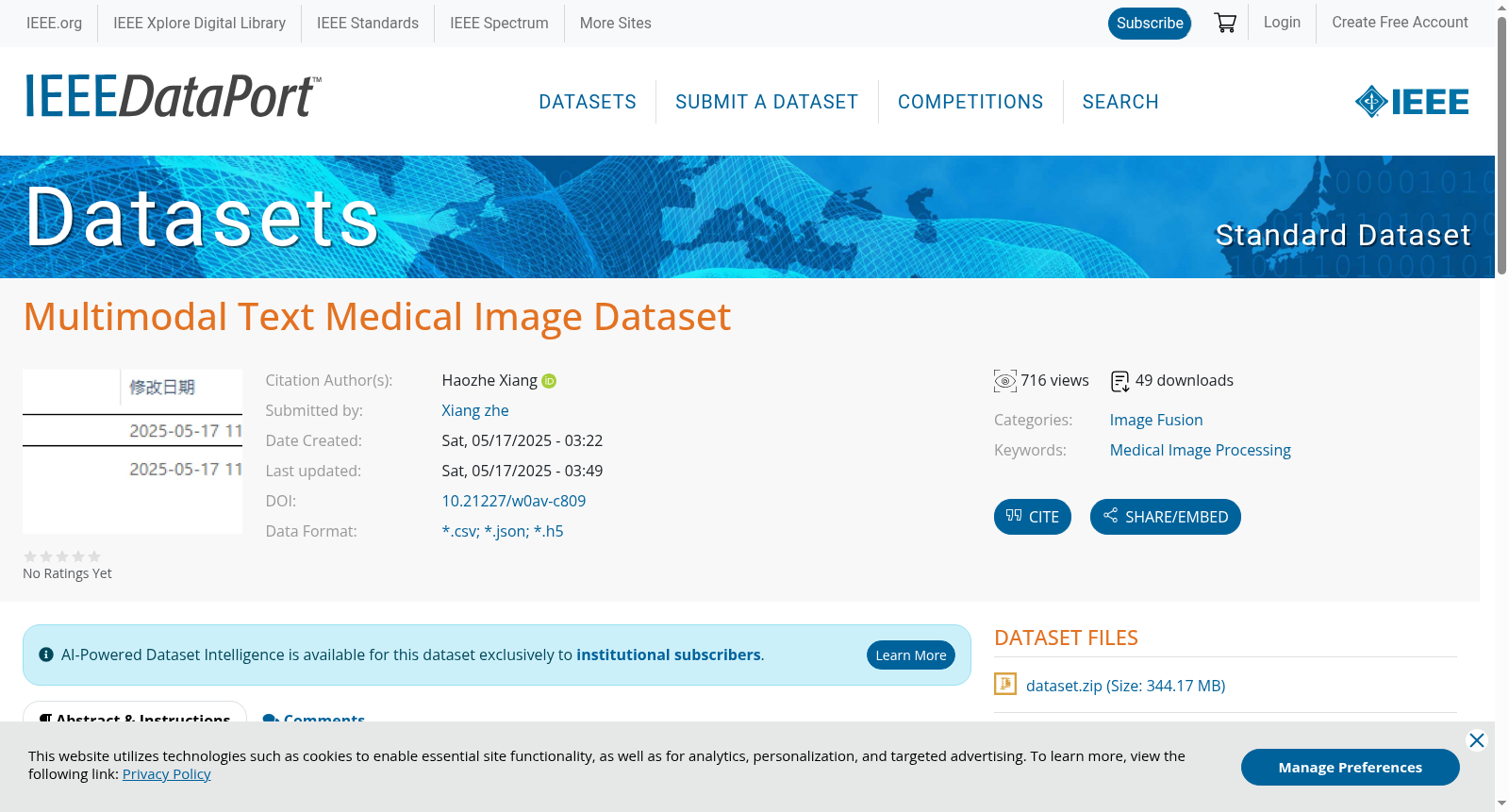Open the Cite button

[1033, 517]
